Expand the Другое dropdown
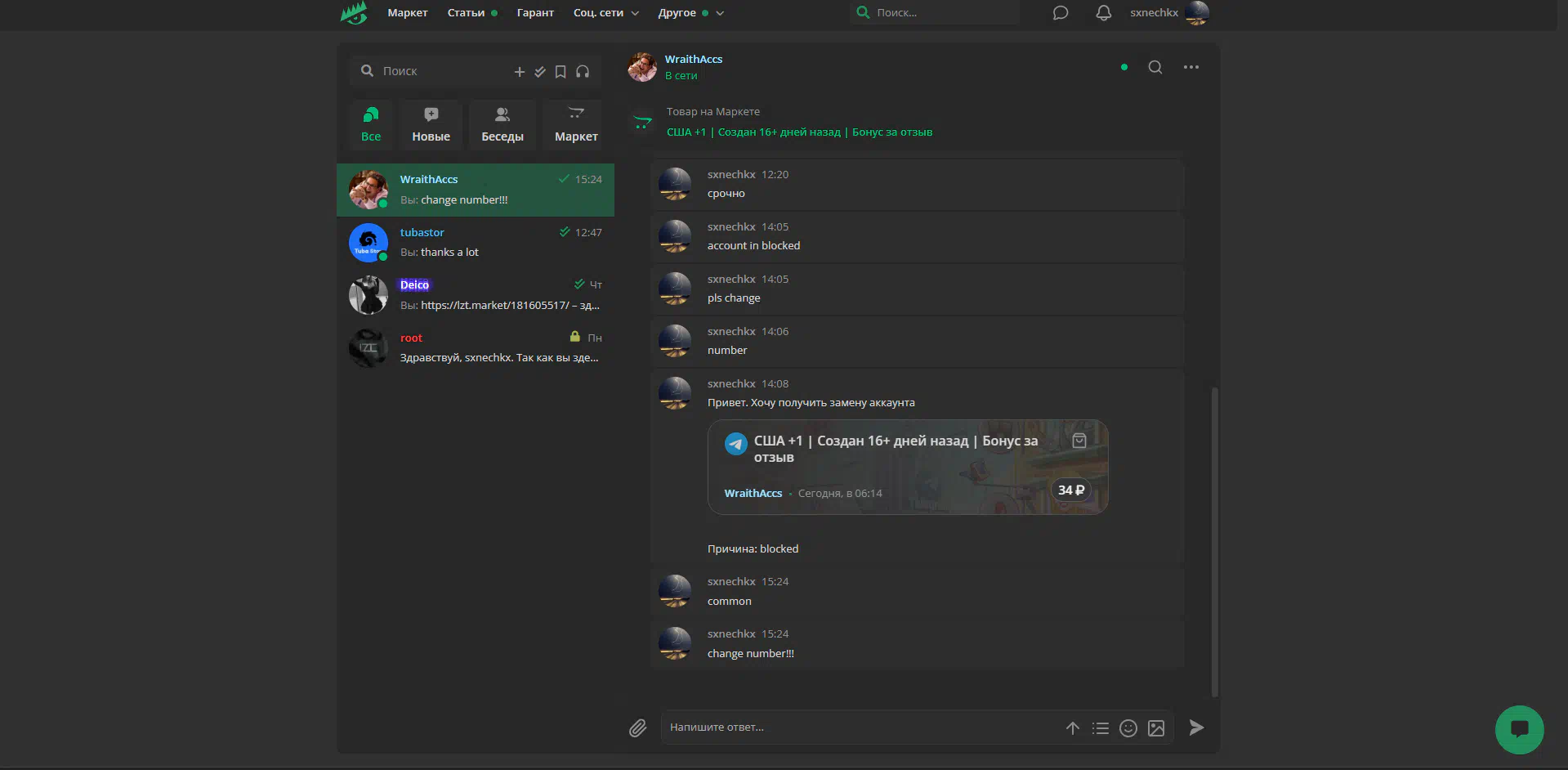The height and width of the screenshot is (770, 1568). tap(690, 12)
